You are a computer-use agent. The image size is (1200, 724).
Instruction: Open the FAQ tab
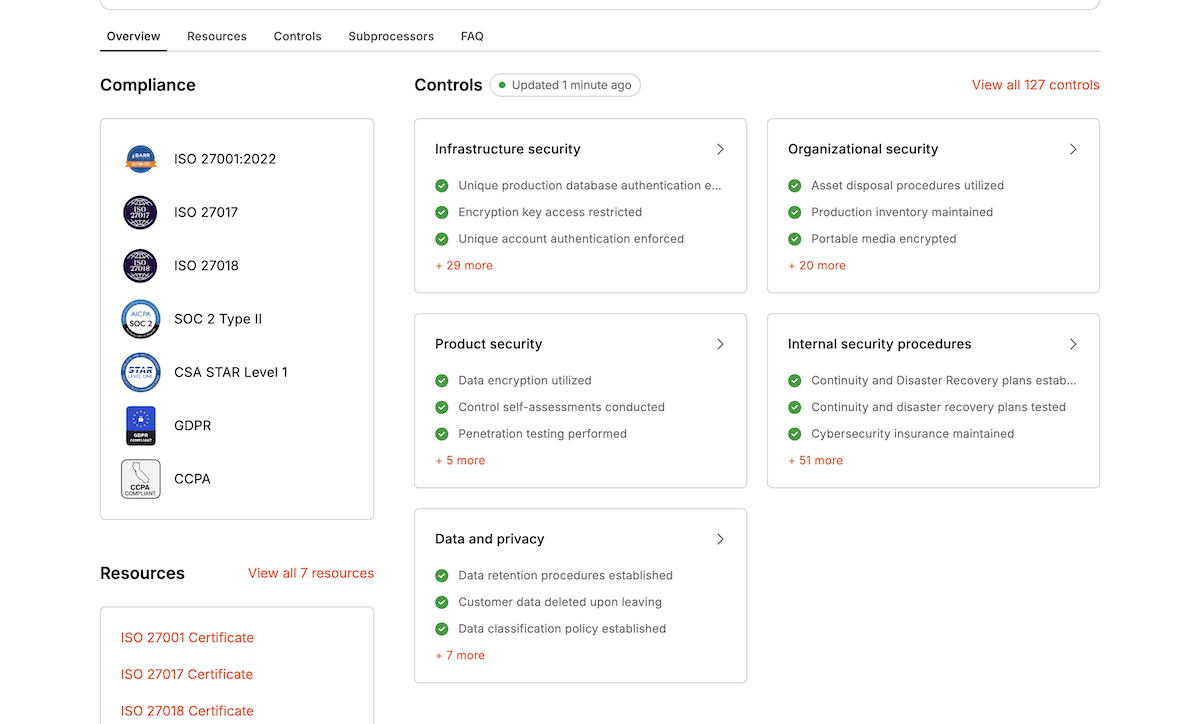point(472,36)
